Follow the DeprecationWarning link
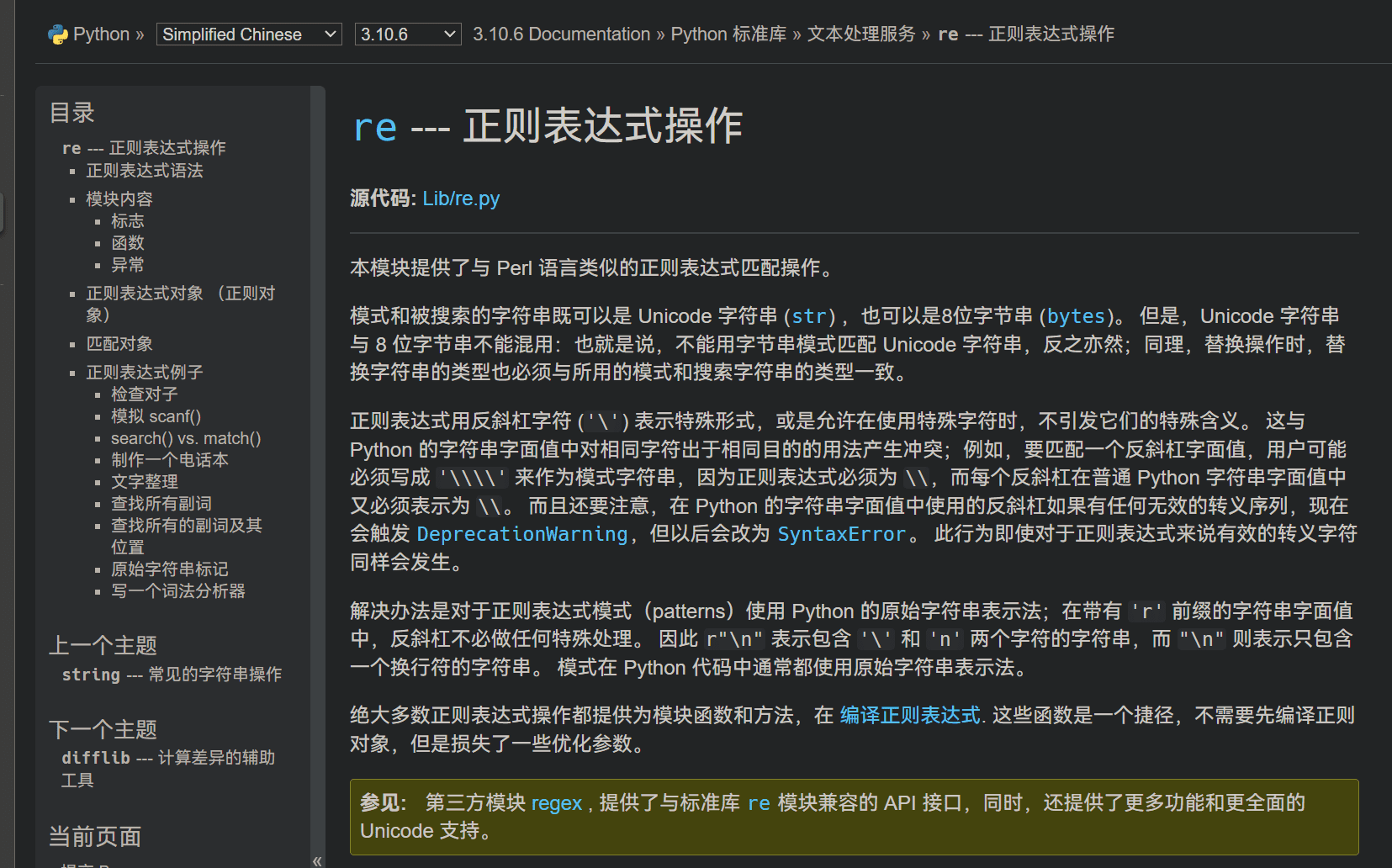The height and width of the screenshot is (868, 1392). click(x=521, y=534)
